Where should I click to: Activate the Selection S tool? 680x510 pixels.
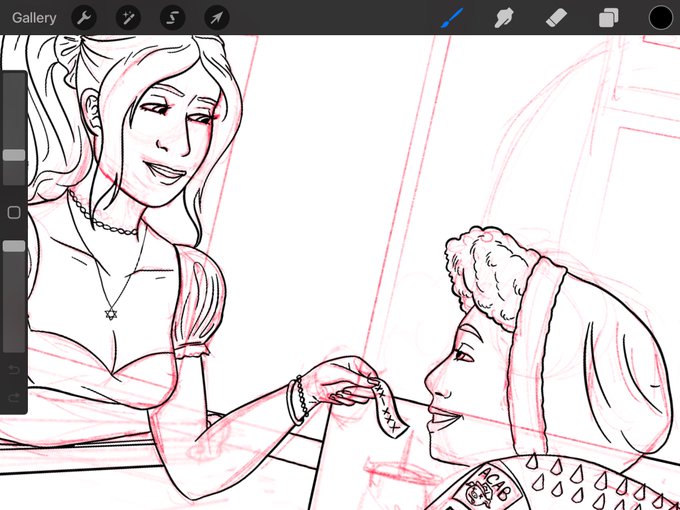point(172,18)
